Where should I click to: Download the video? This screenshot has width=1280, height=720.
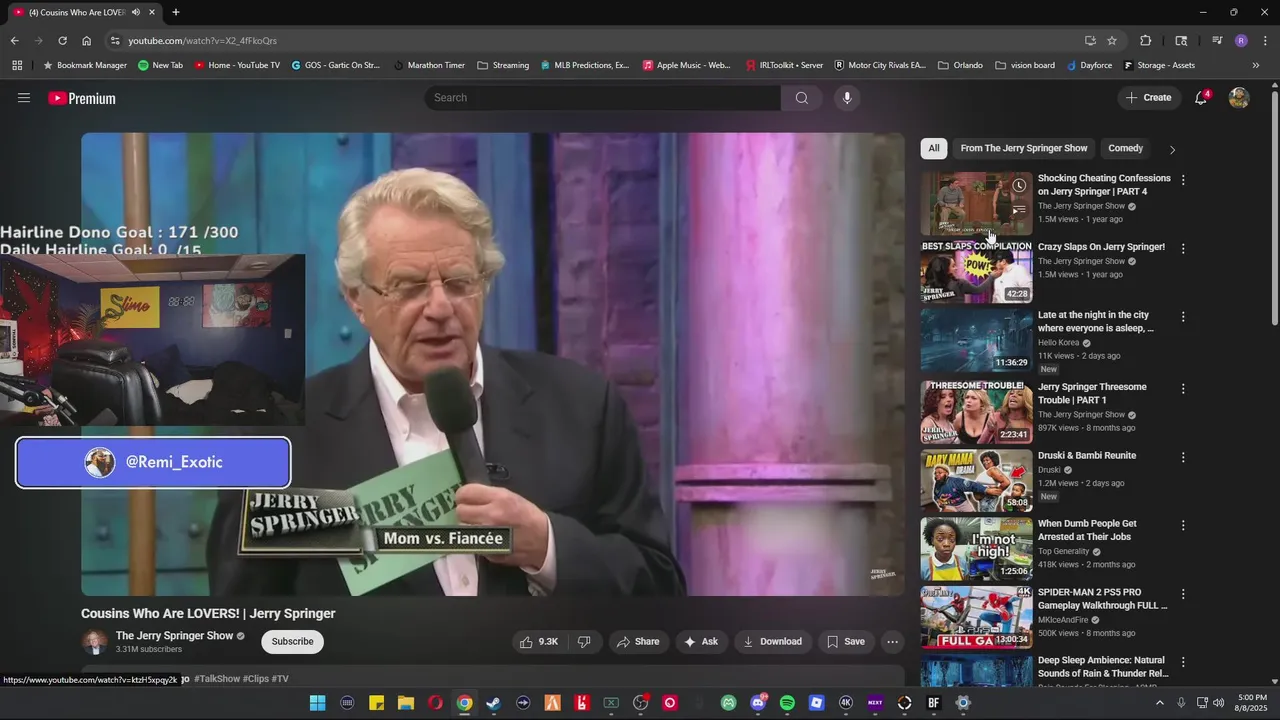point(772,642)
